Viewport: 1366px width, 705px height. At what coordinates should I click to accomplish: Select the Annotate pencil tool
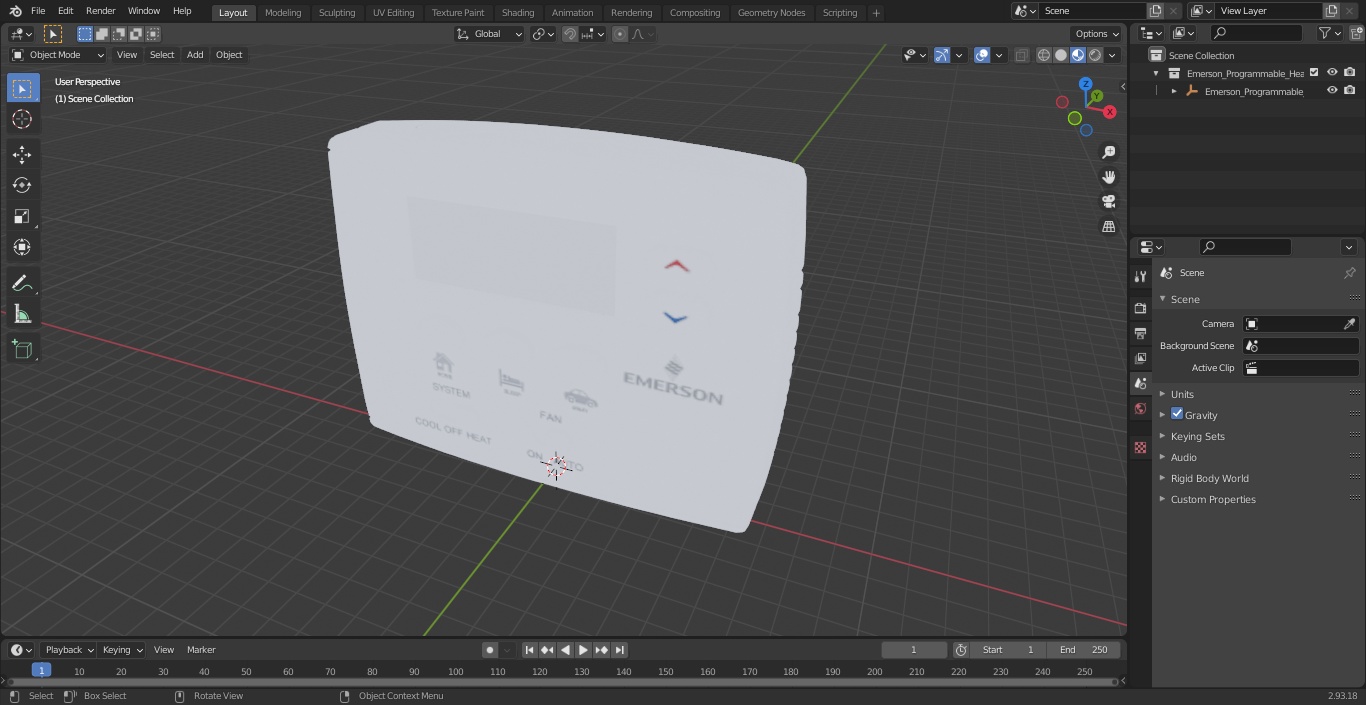point(22,283)
